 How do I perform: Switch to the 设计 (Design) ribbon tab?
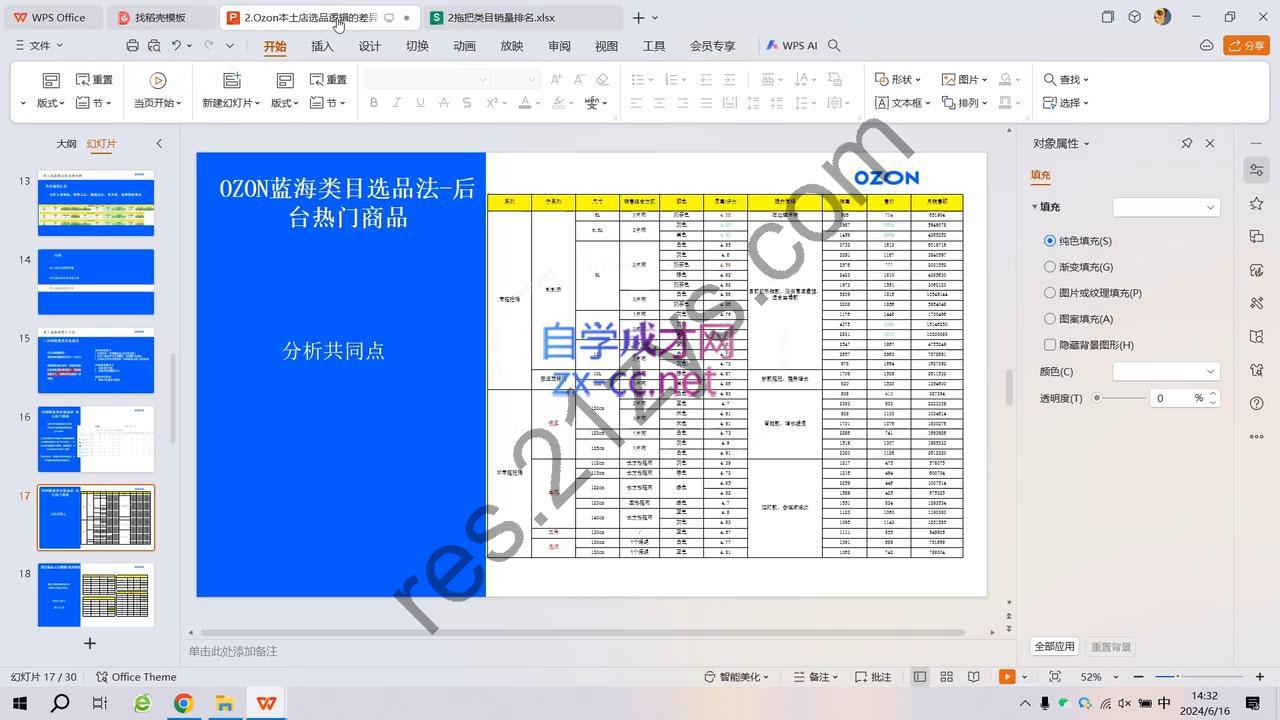(x=370, y=46)
